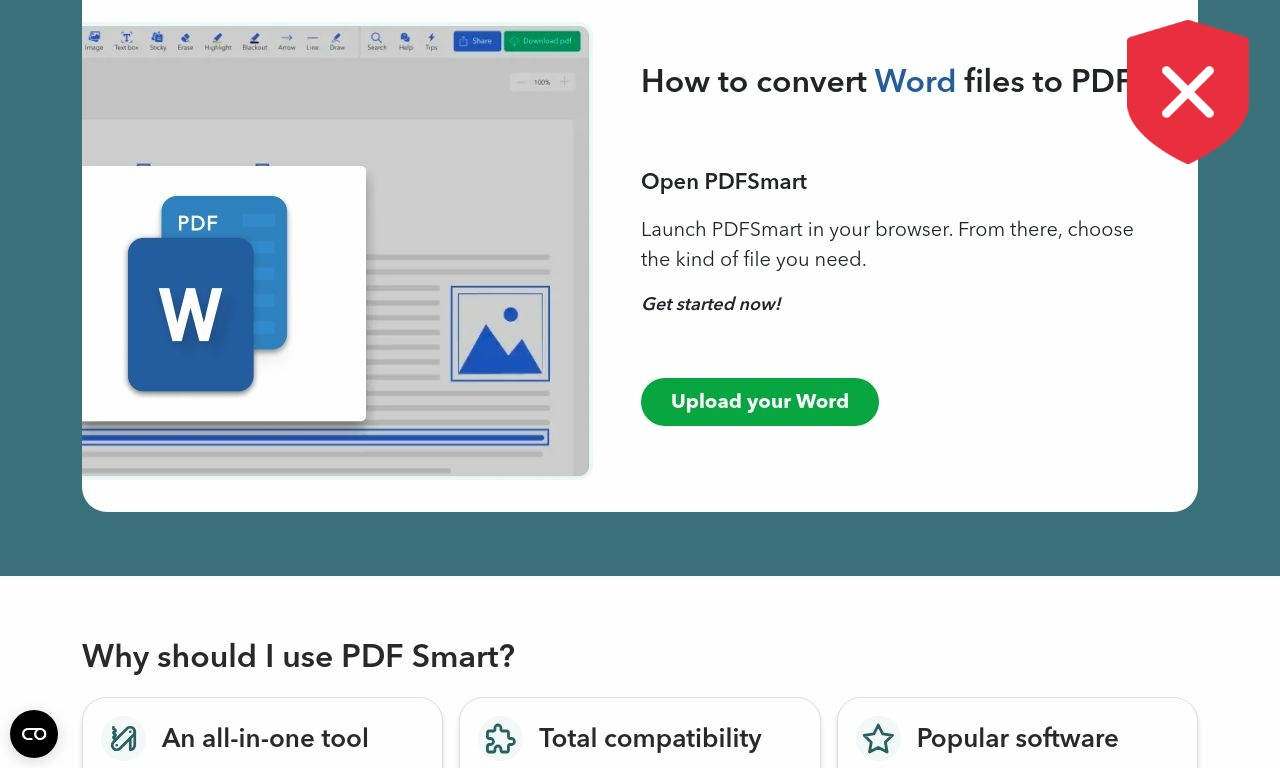Click the Get started now! text

click(711, 304)
